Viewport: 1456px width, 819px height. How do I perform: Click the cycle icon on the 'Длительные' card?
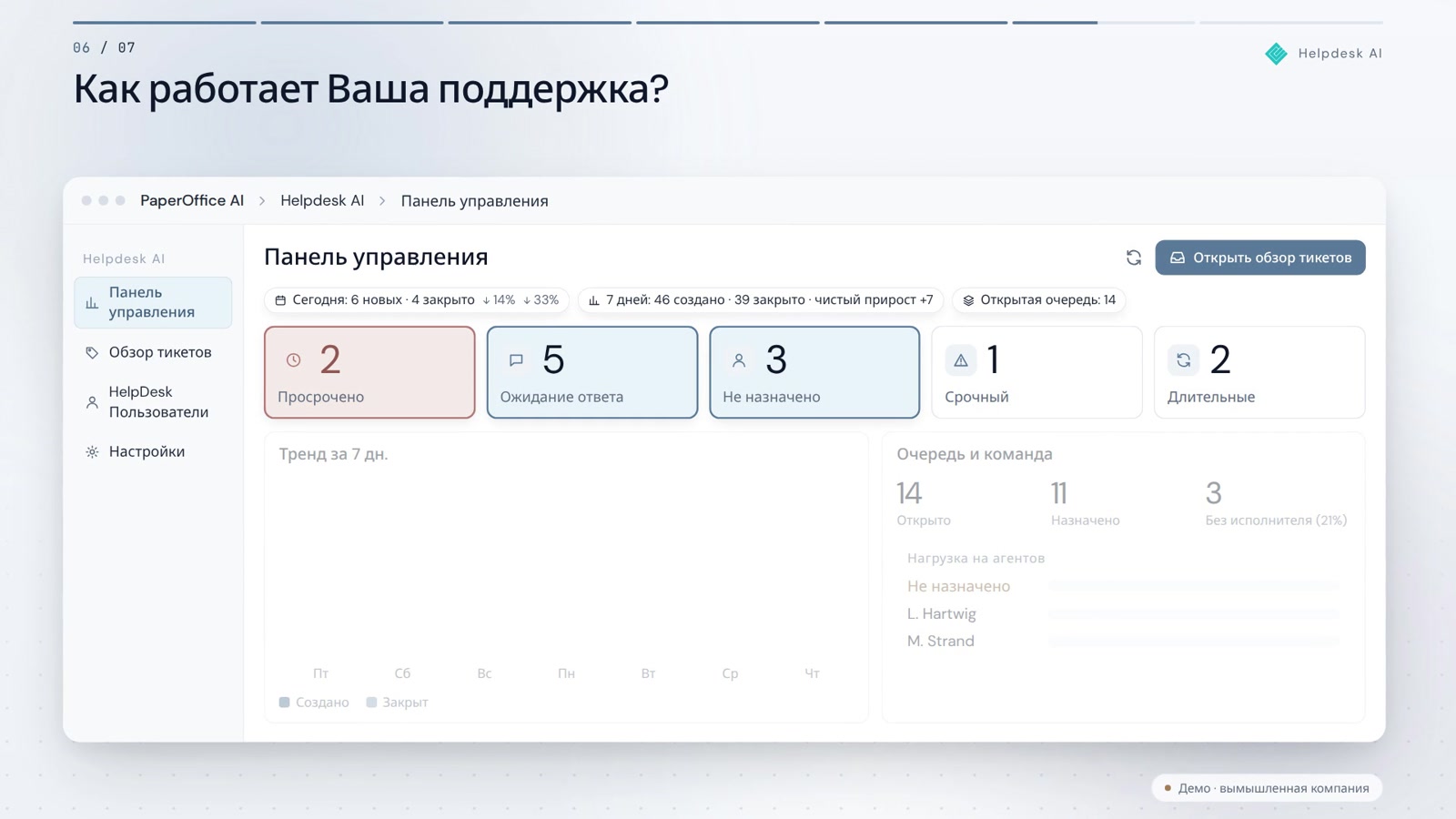(x=1183, y=360)
